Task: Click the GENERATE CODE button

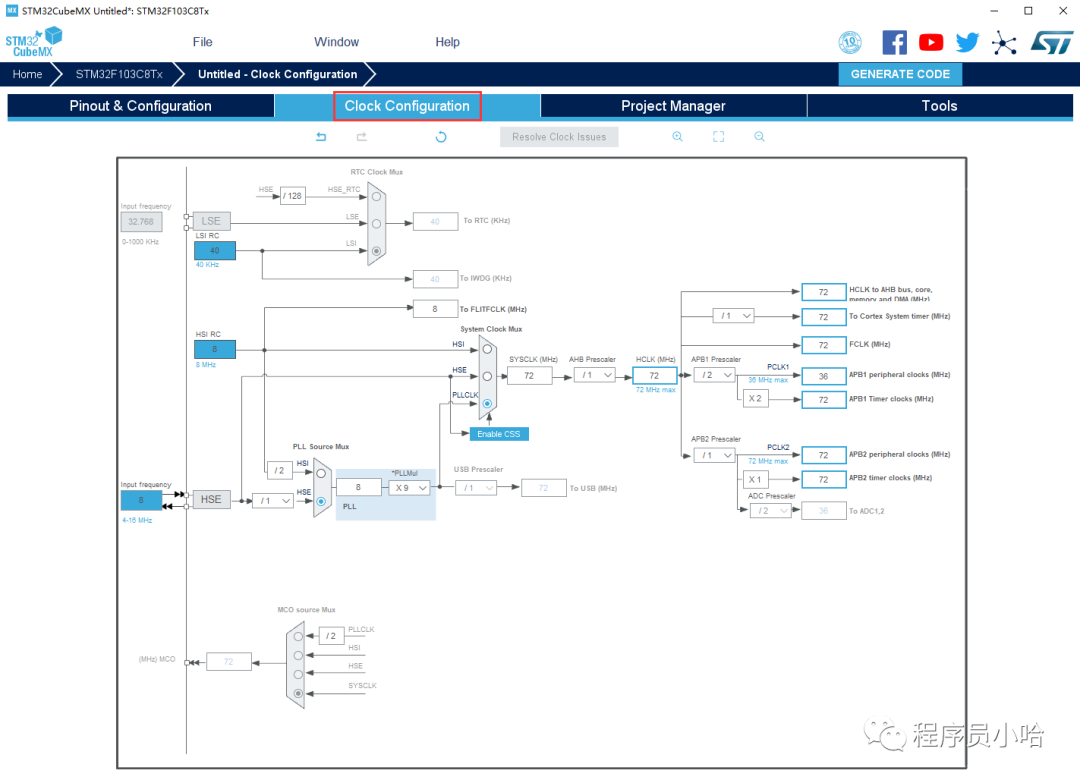Action: point(900,74)
